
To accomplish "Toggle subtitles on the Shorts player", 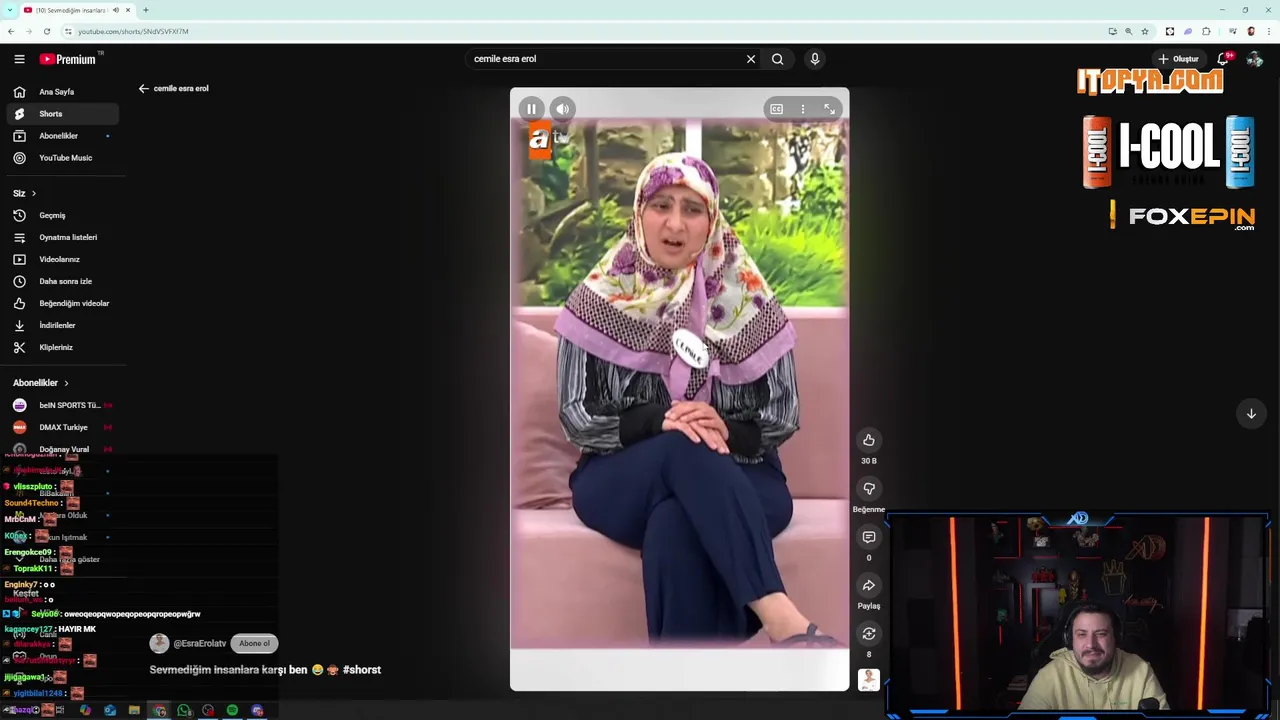I will [776, 109].
